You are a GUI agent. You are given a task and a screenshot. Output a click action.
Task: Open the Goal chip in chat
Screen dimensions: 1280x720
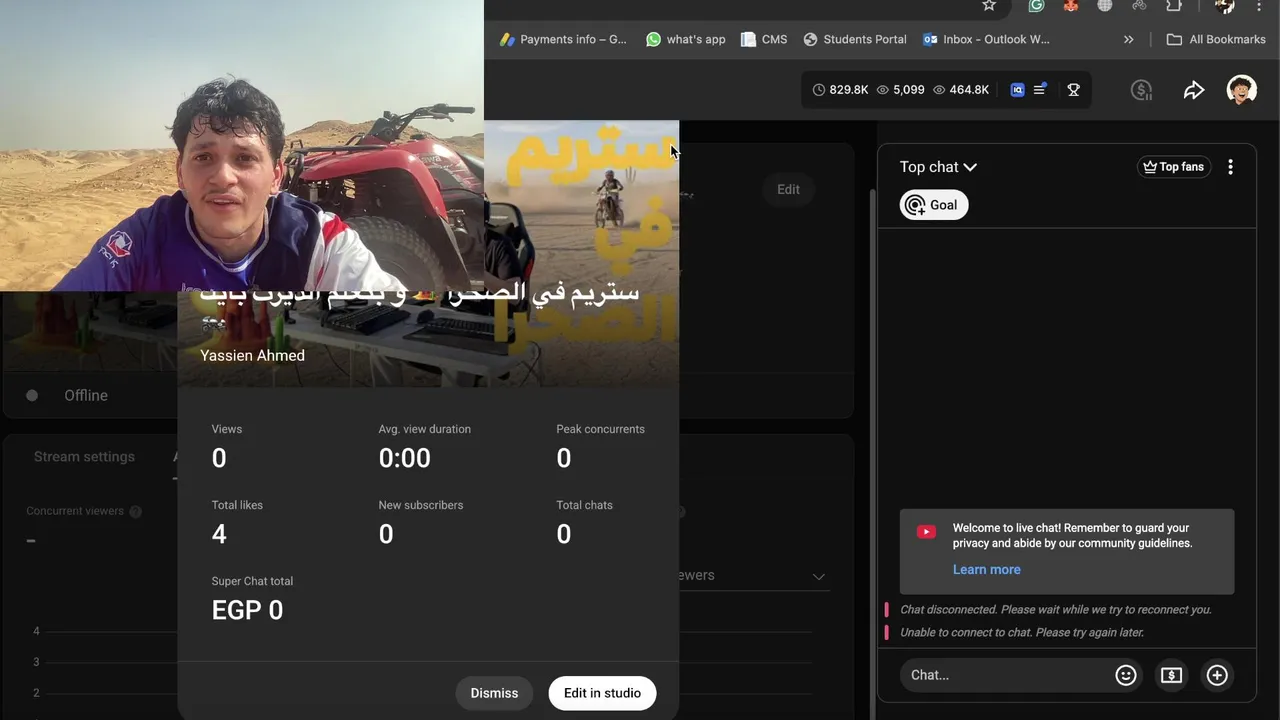click(934, 205)
